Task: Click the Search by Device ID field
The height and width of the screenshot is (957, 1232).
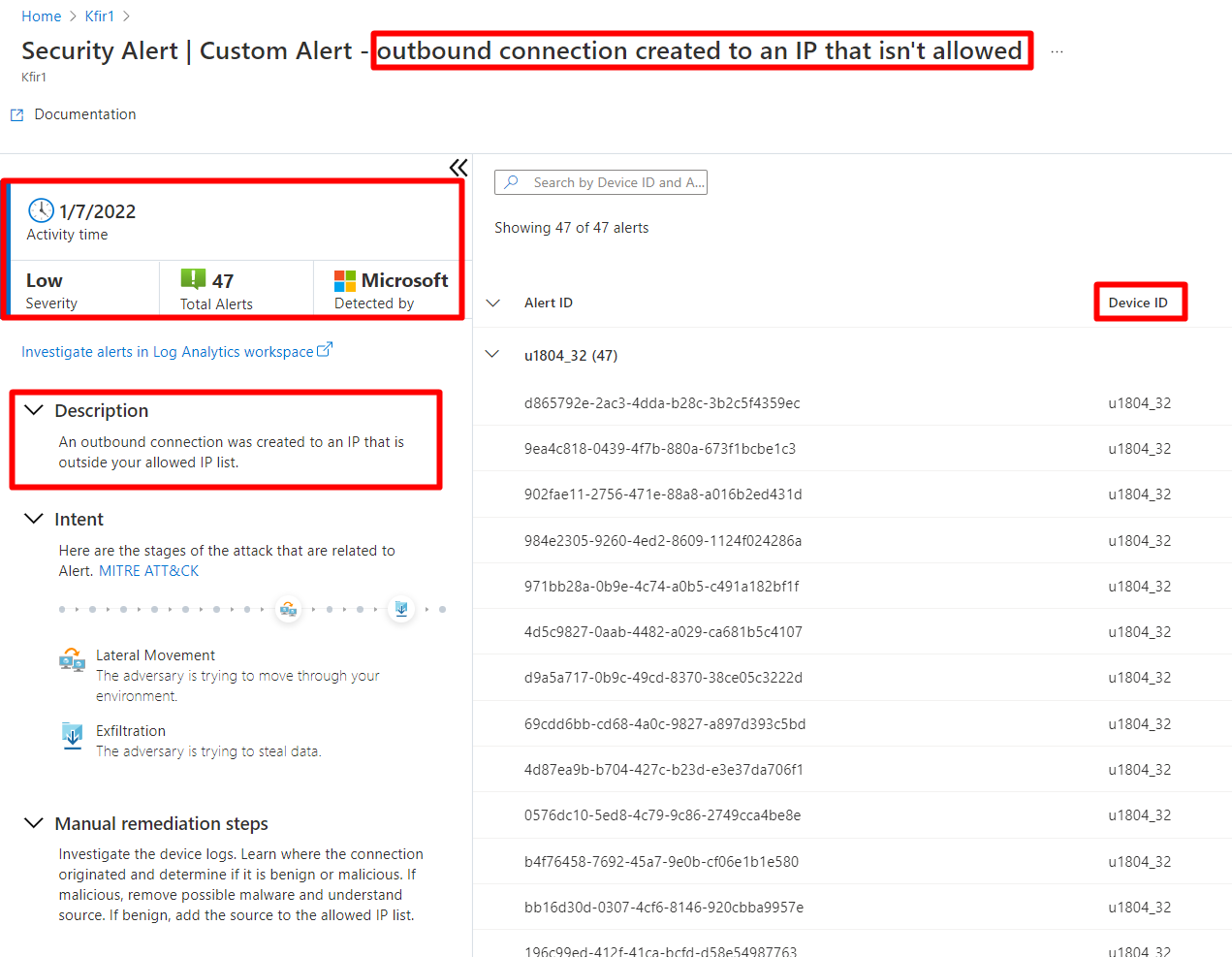Action: tap(601, 182)
